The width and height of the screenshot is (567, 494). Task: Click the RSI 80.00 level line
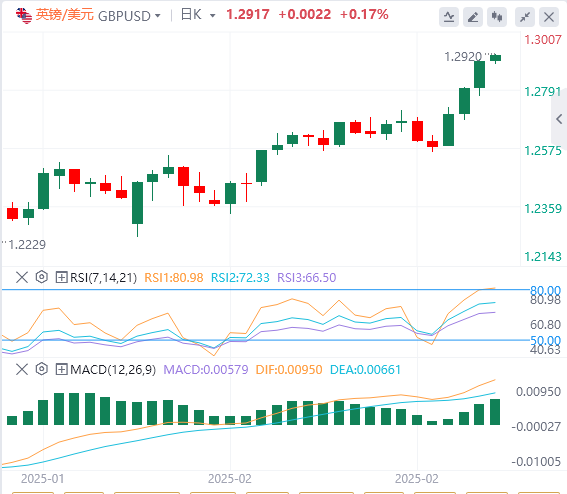266,290
